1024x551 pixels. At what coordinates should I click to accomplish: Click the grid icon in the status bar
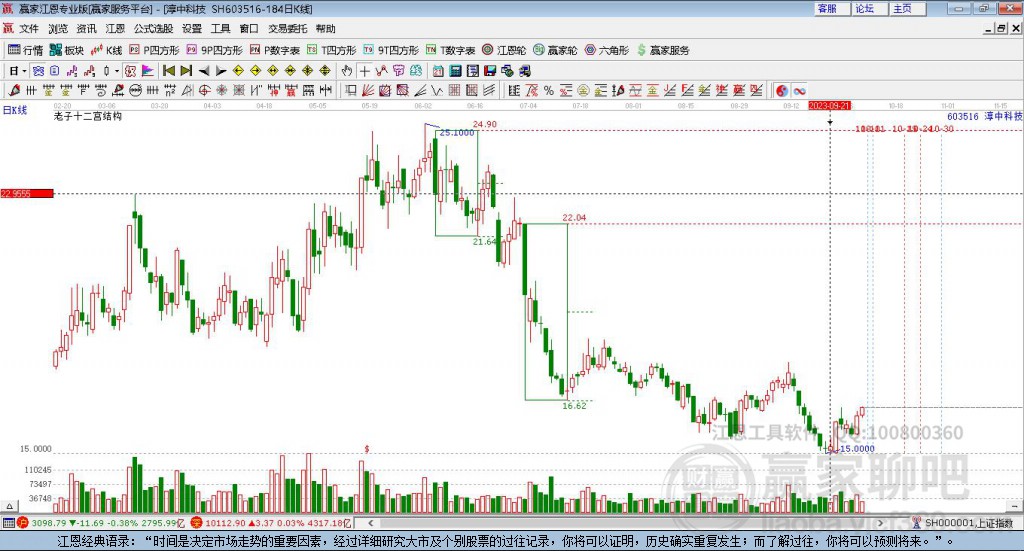point(8,523)
